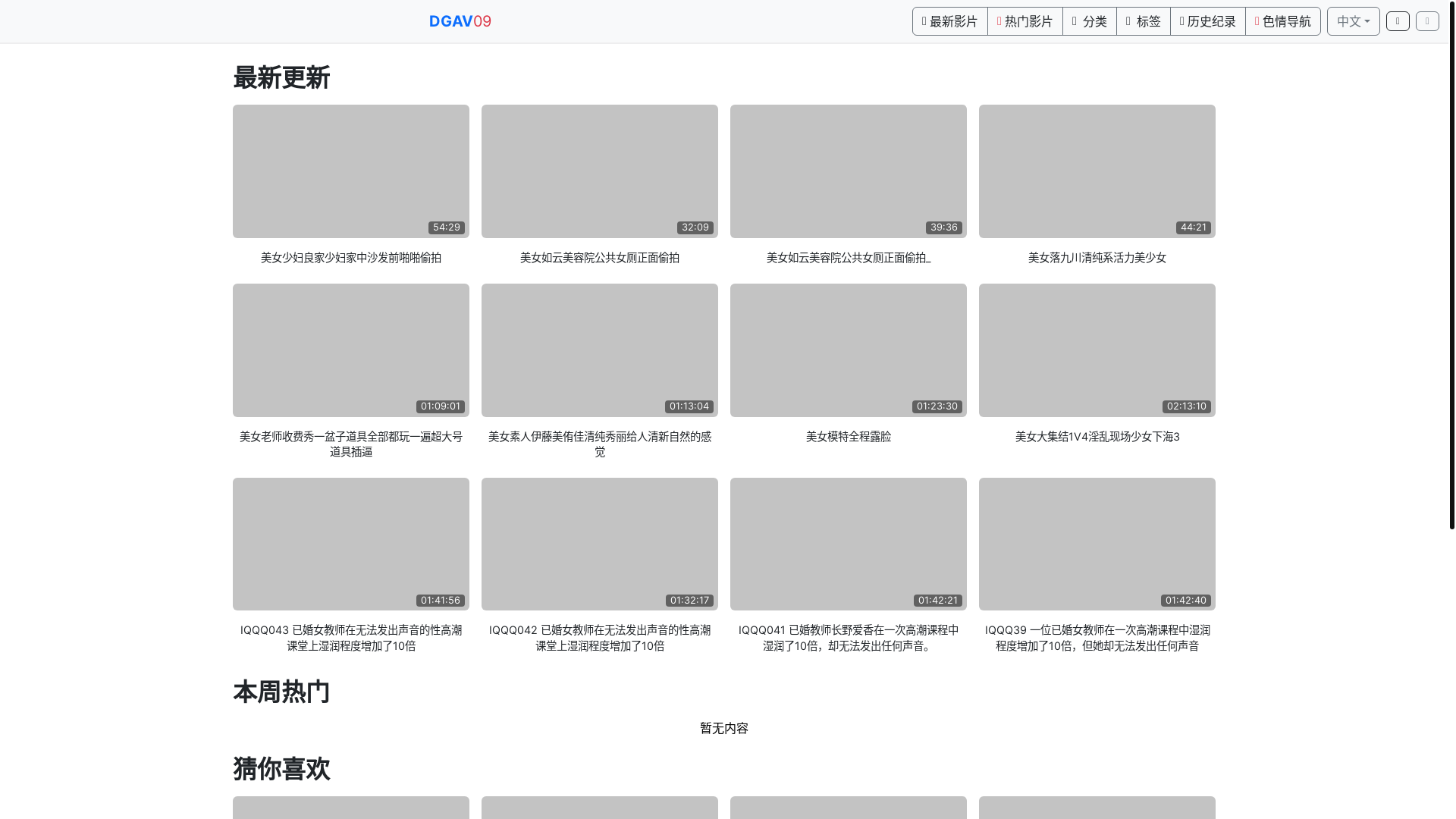Click the title link under the 44:21 video
1456x819 pixels.
point(1097,258)
